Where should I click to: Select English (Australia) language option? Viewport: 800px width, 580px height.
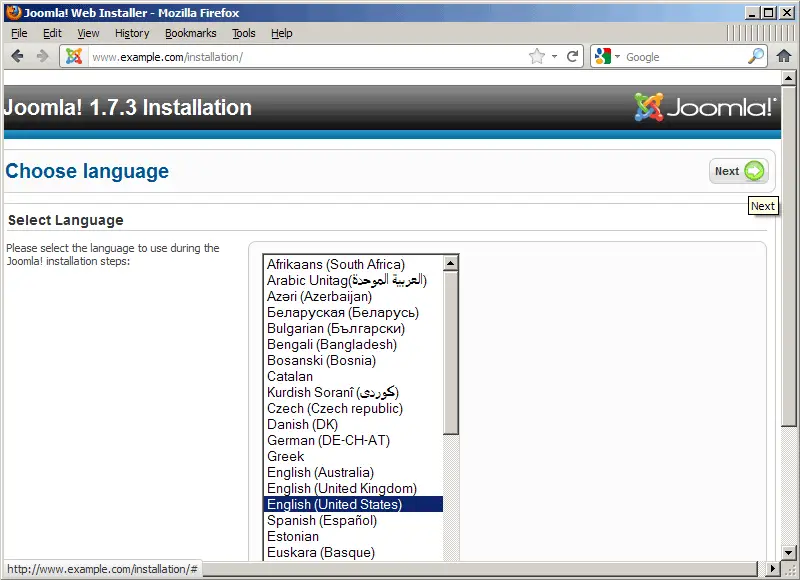(353, 472)
